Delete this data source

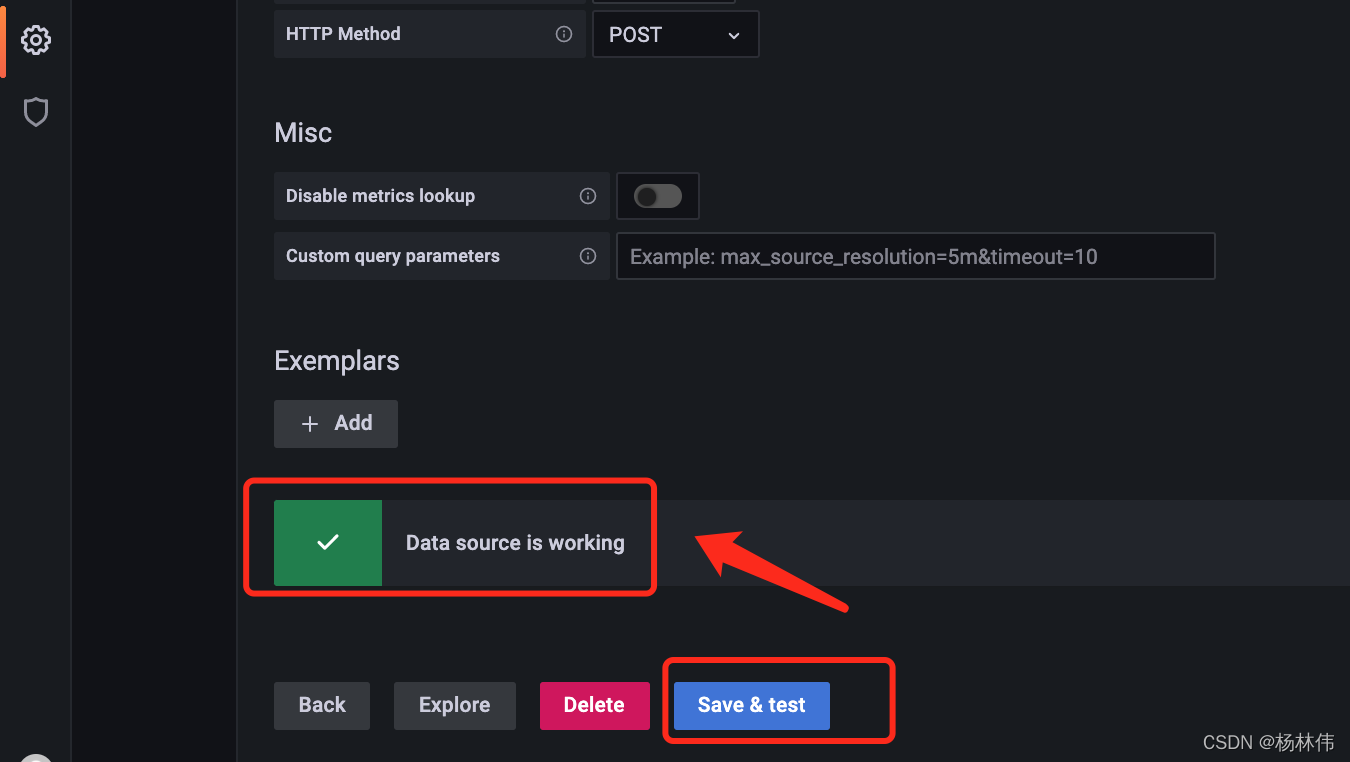(x=595, y=706)
